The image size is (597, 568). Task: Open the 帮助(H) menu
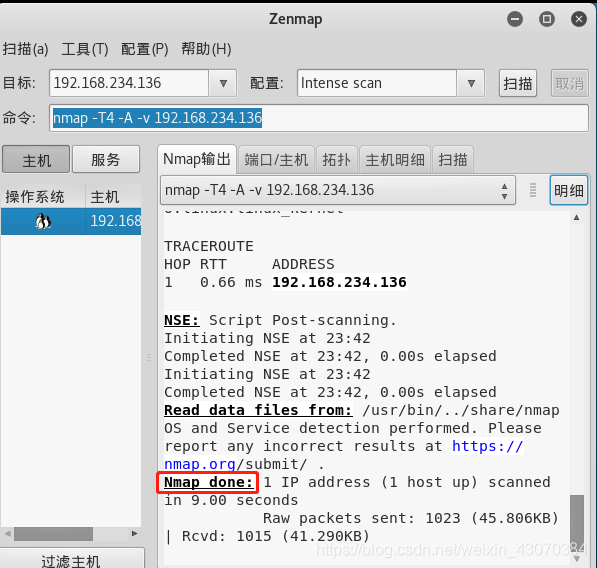pos(206,49)
